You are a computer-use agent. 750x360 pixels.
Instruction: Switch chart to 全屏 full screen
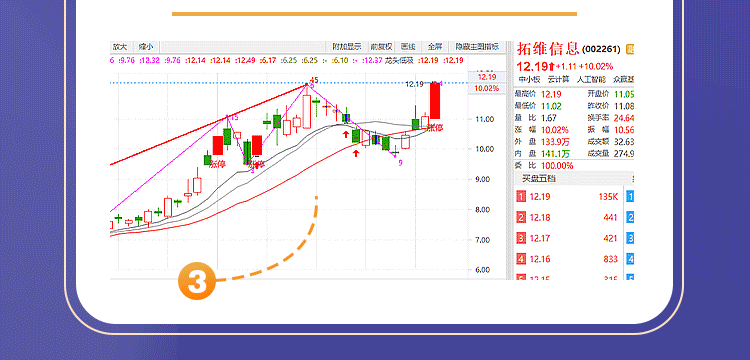(x=434, y=47)
